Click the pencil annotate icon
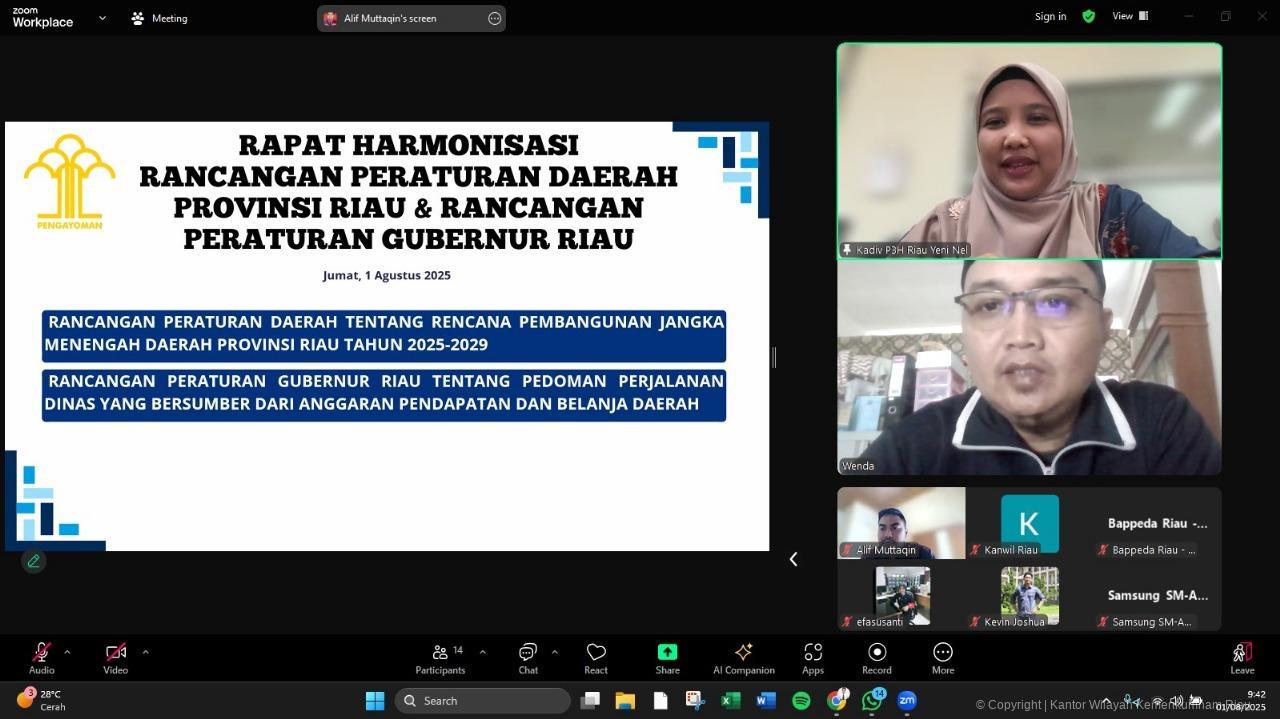The image size is (1280, 719). 34,561
